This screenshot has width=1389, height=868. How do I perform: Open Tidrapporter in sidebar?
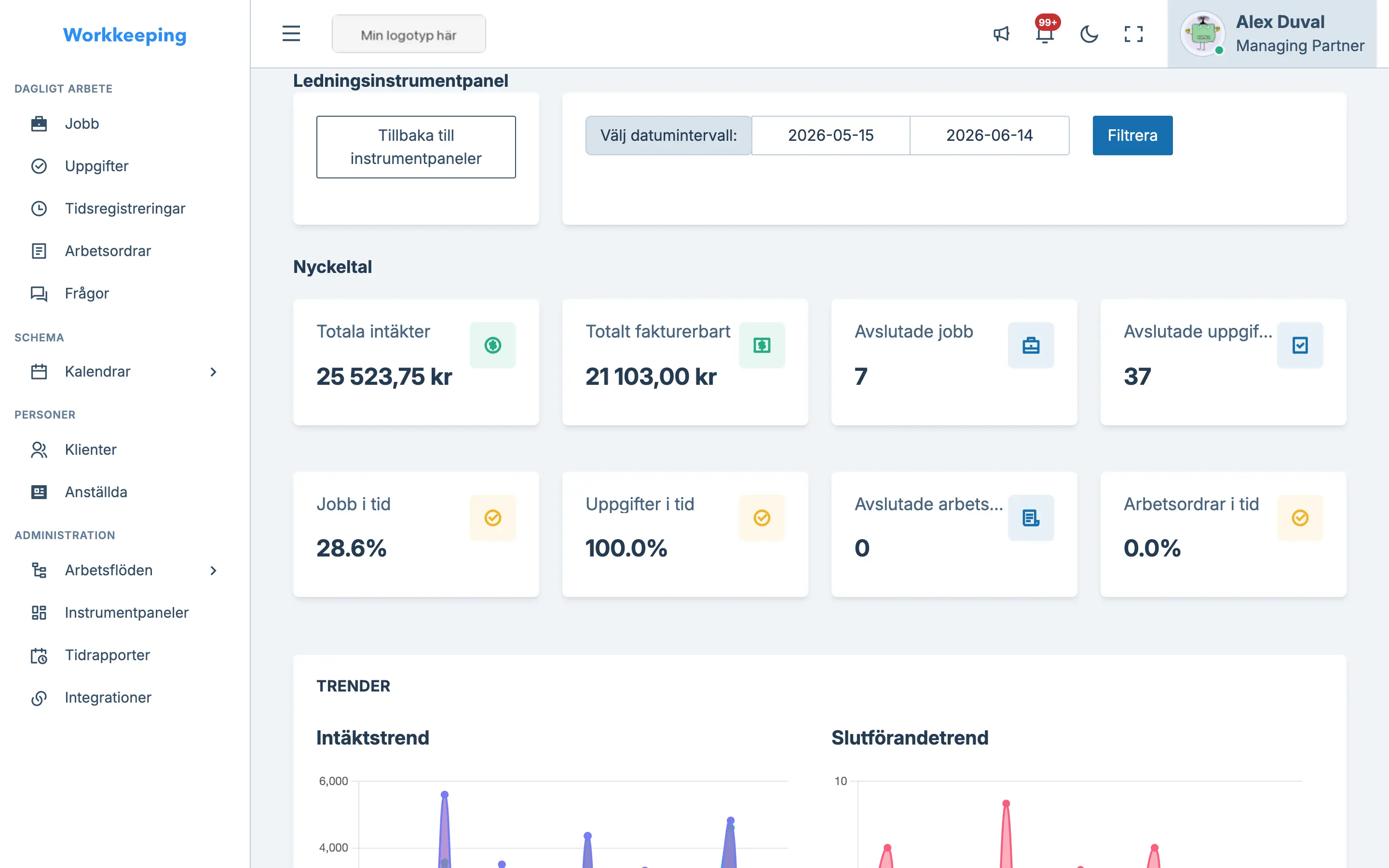click(108, 655)
